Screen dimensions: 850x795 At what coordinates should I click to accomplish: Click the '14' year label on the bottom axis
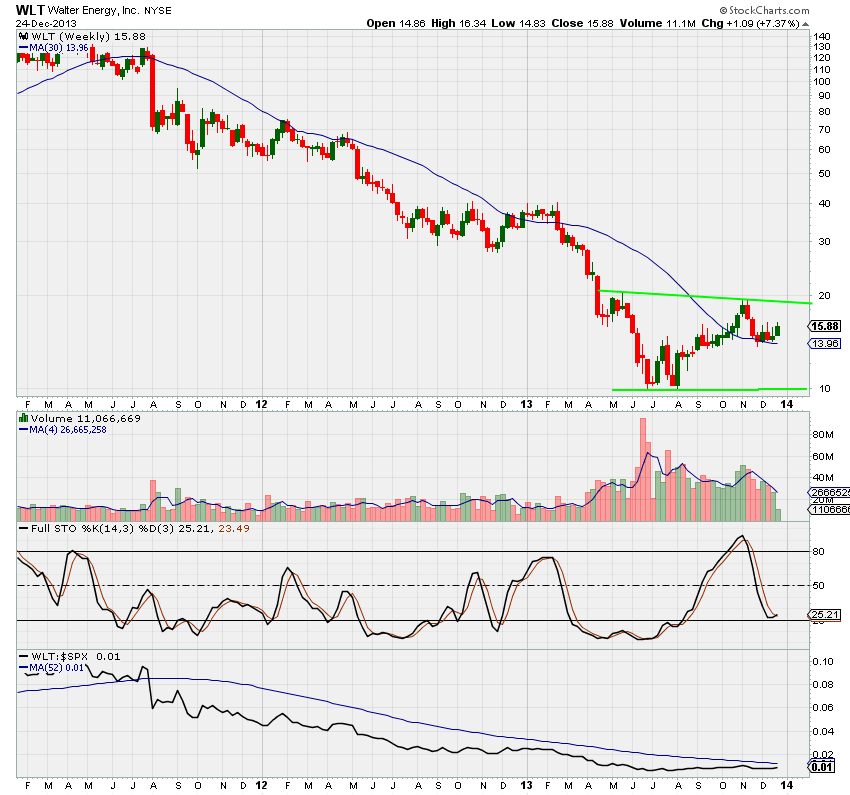coord(787,785)
